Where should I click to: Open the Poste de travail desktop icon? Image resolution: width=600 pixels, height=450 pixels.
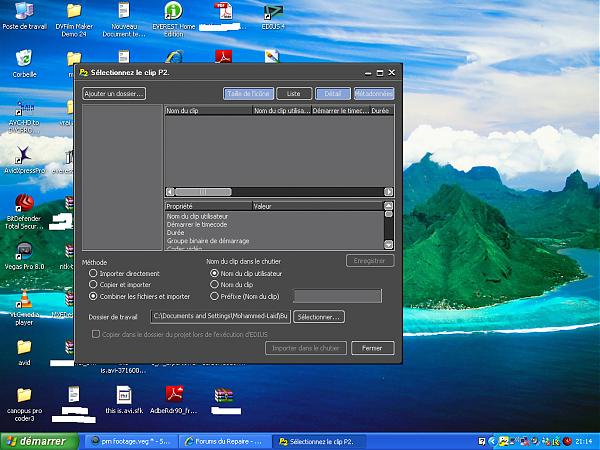tap(24, 15)
